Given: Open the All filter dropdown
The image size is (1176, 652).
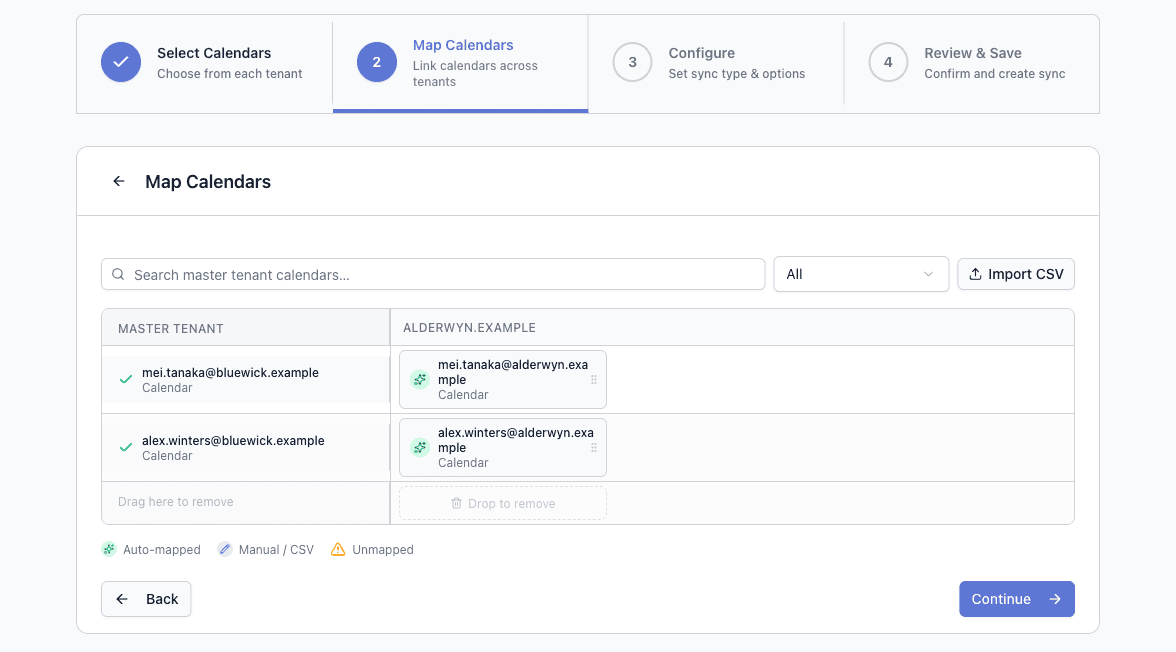Looking at the screenshot, I should [861, 275].
